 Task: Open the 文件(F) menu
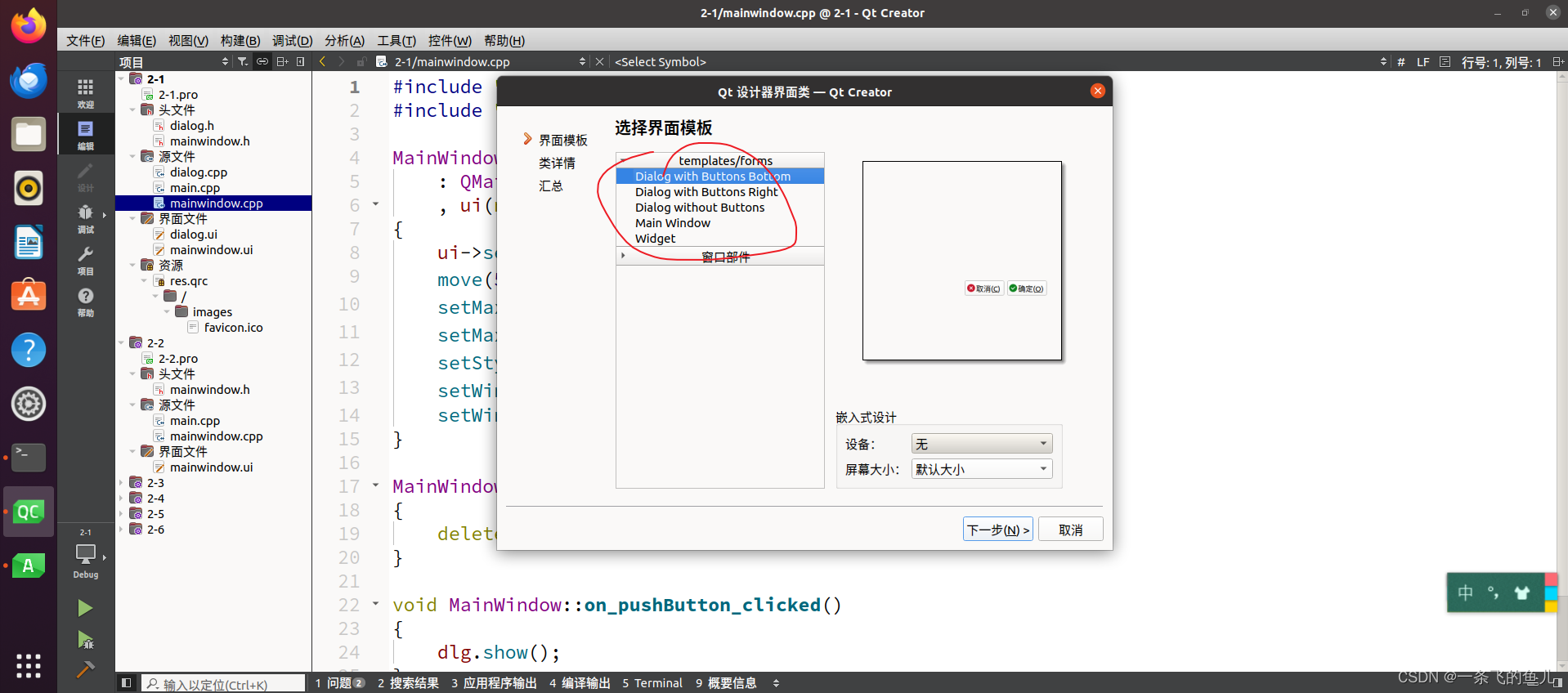pos(85,41)
